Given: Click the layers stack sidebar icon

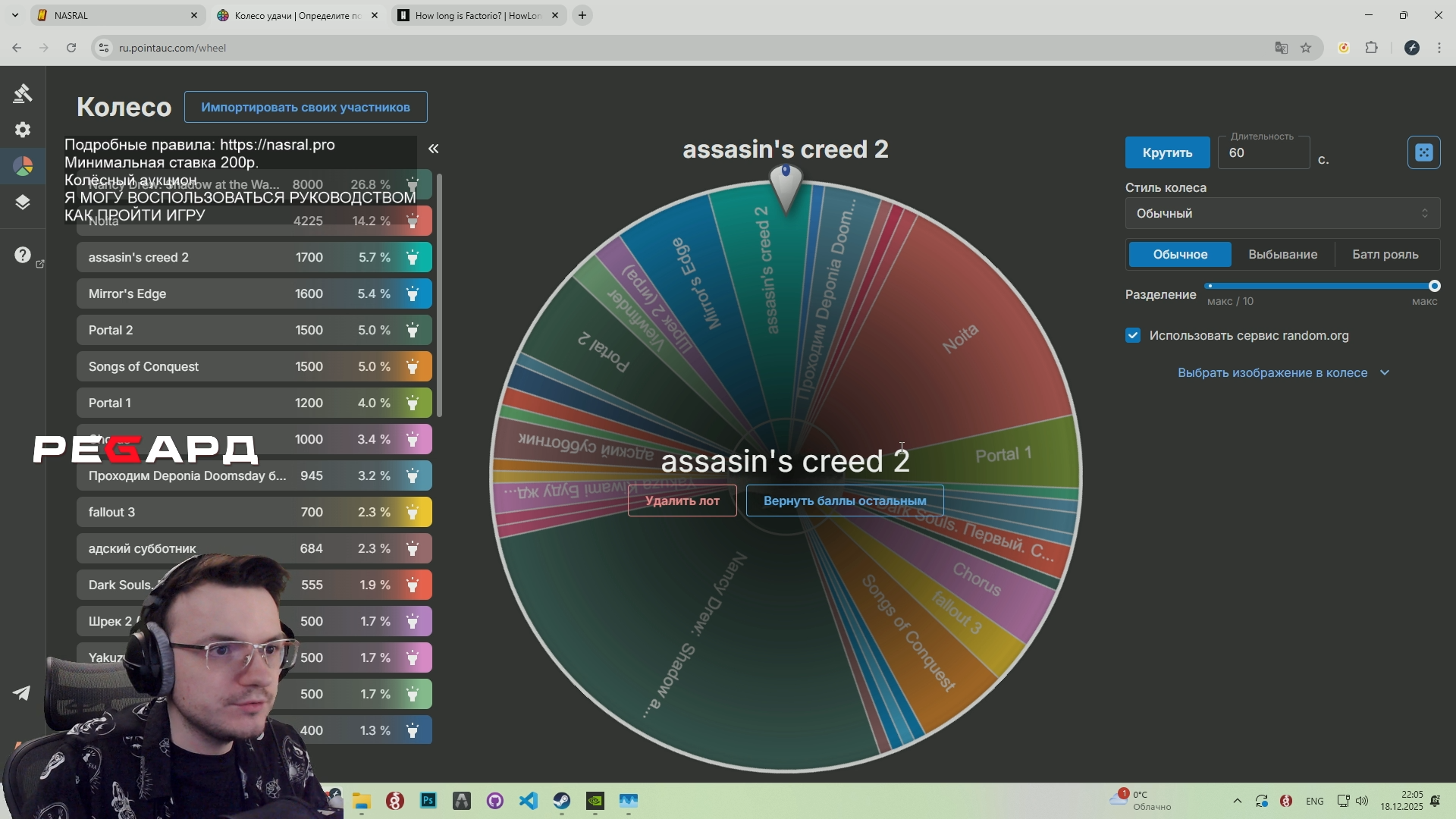Looking at the screenshot, I should [23, 202].
